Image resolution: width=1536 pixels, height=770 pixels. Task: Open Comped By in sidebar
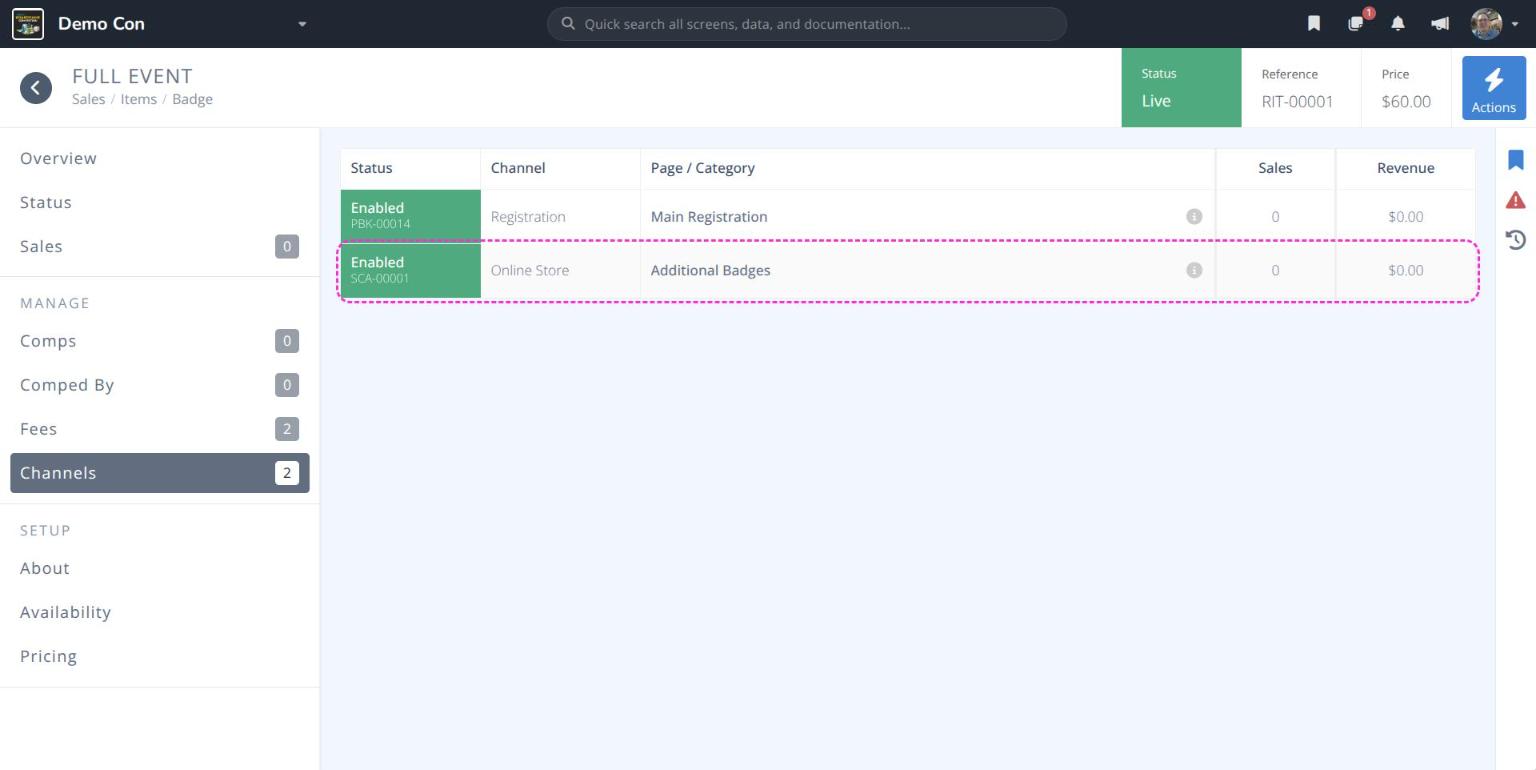[160, 385]
